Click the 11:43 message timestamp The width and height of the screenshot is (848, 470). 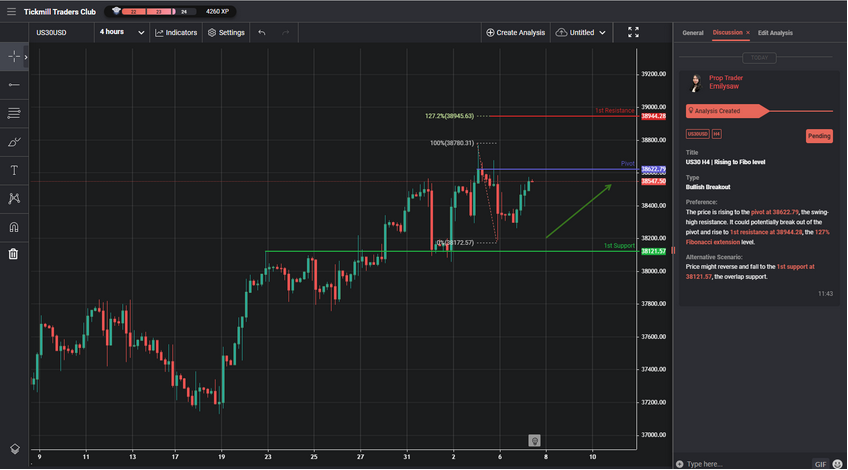click(x=825, y=294)
